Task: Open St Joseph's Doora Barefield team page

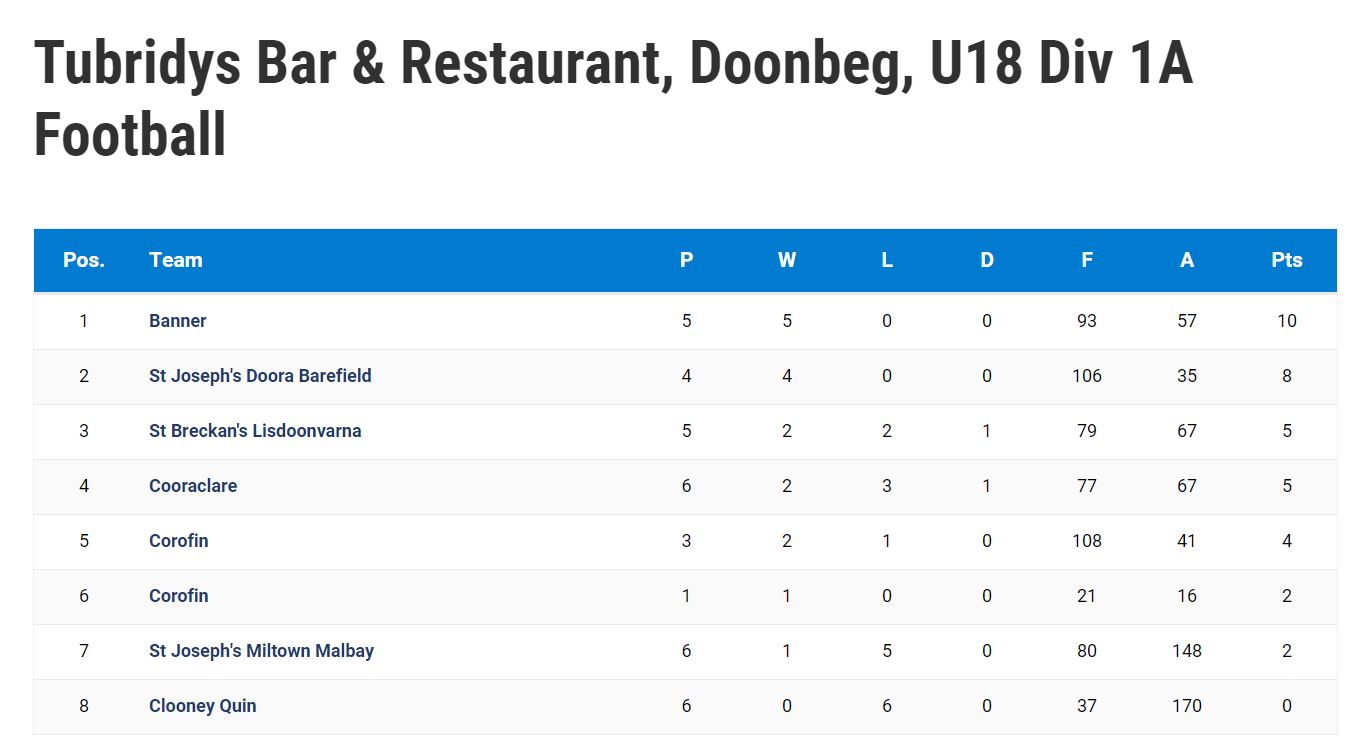Action: pyautogui.click(x=260, y=376)
